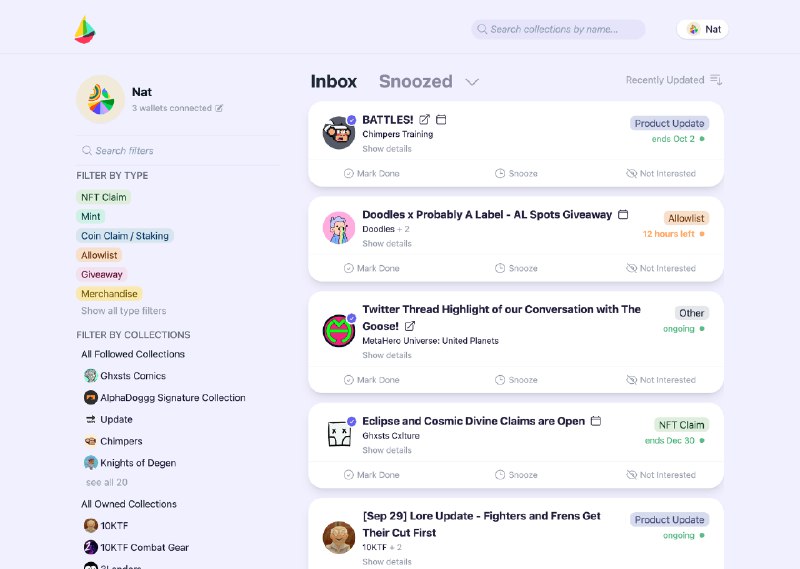
Task: Click the Chimpers collection icon
Action: (90, 441)
